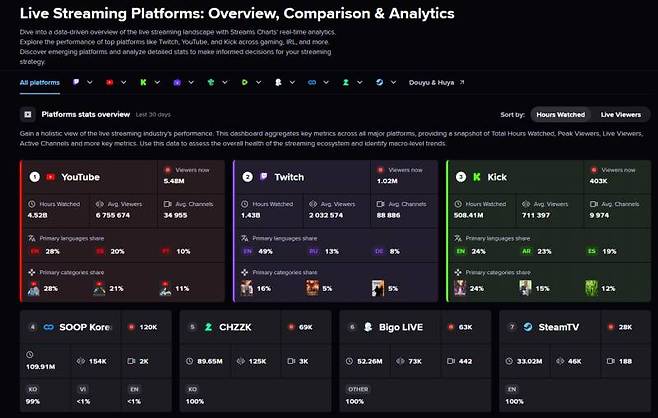Open the green Trovo-style platform icon in the tab bar
This screenshot has width=658, height=418.
[x=211, y=82]
